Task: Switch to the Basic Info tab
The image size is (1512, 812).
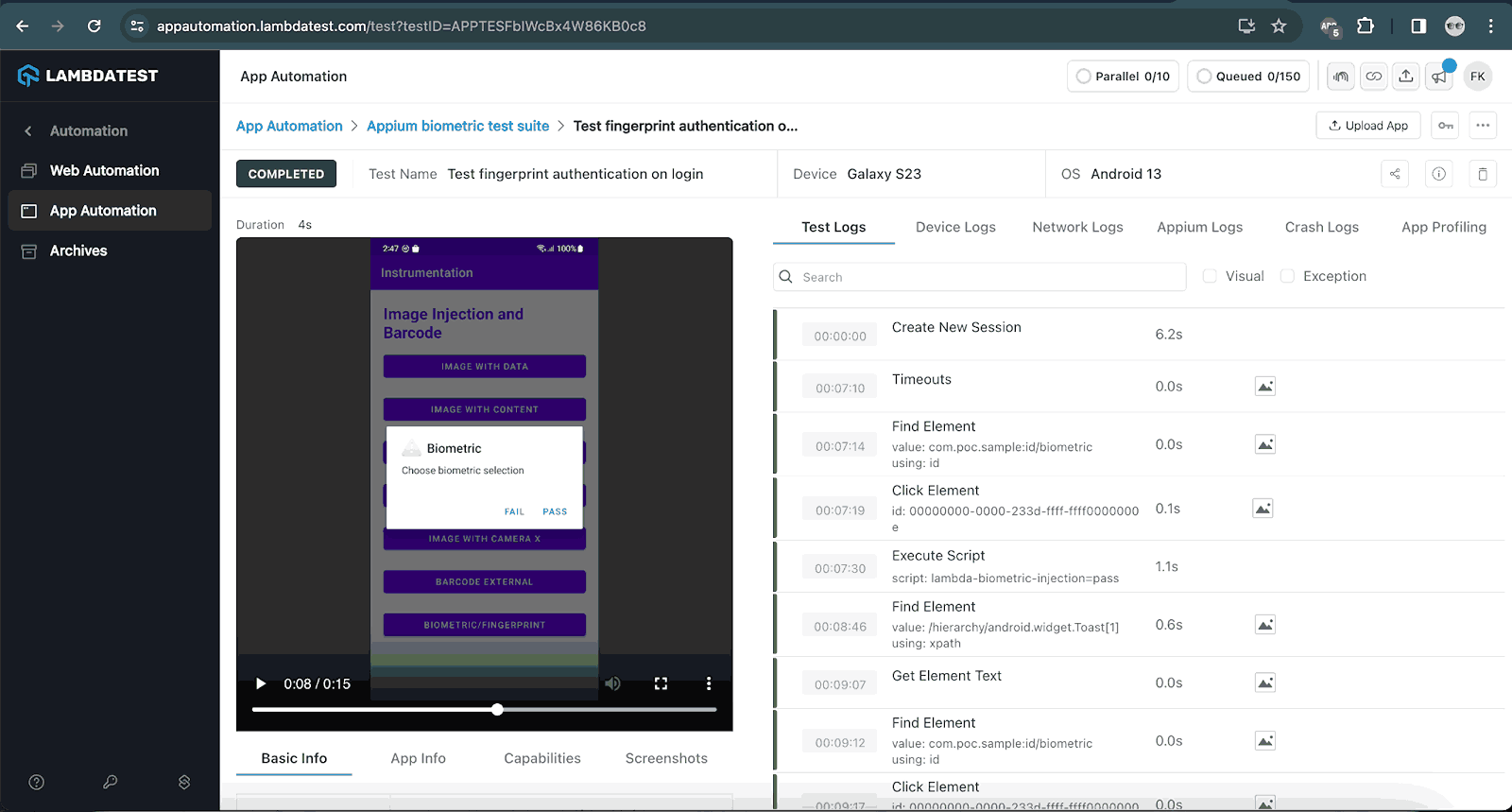Action: tap(294, 759)
